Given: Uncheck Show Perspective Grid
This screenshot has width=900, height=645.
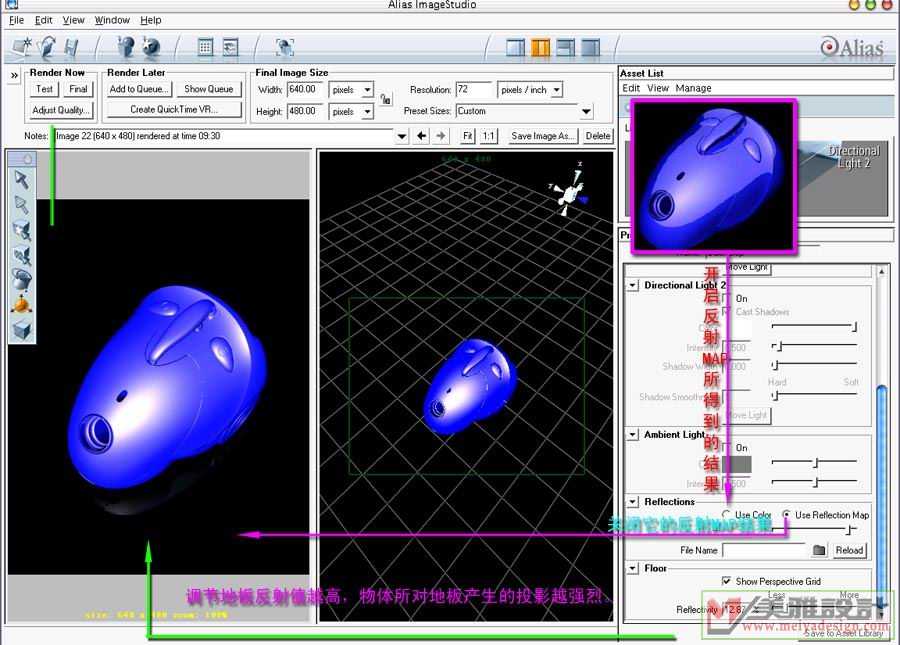Looking at the screenshot, I should click(727, 581).
